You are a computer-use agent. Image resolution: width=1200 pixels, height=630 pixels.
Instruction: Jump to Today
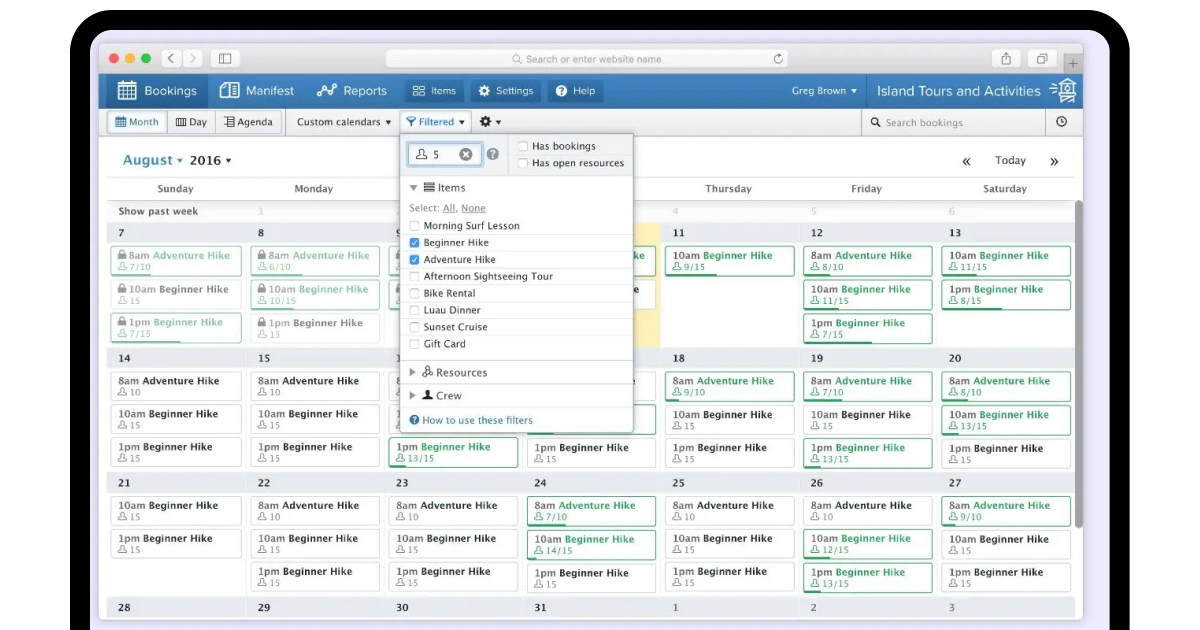pos(1010,161)
